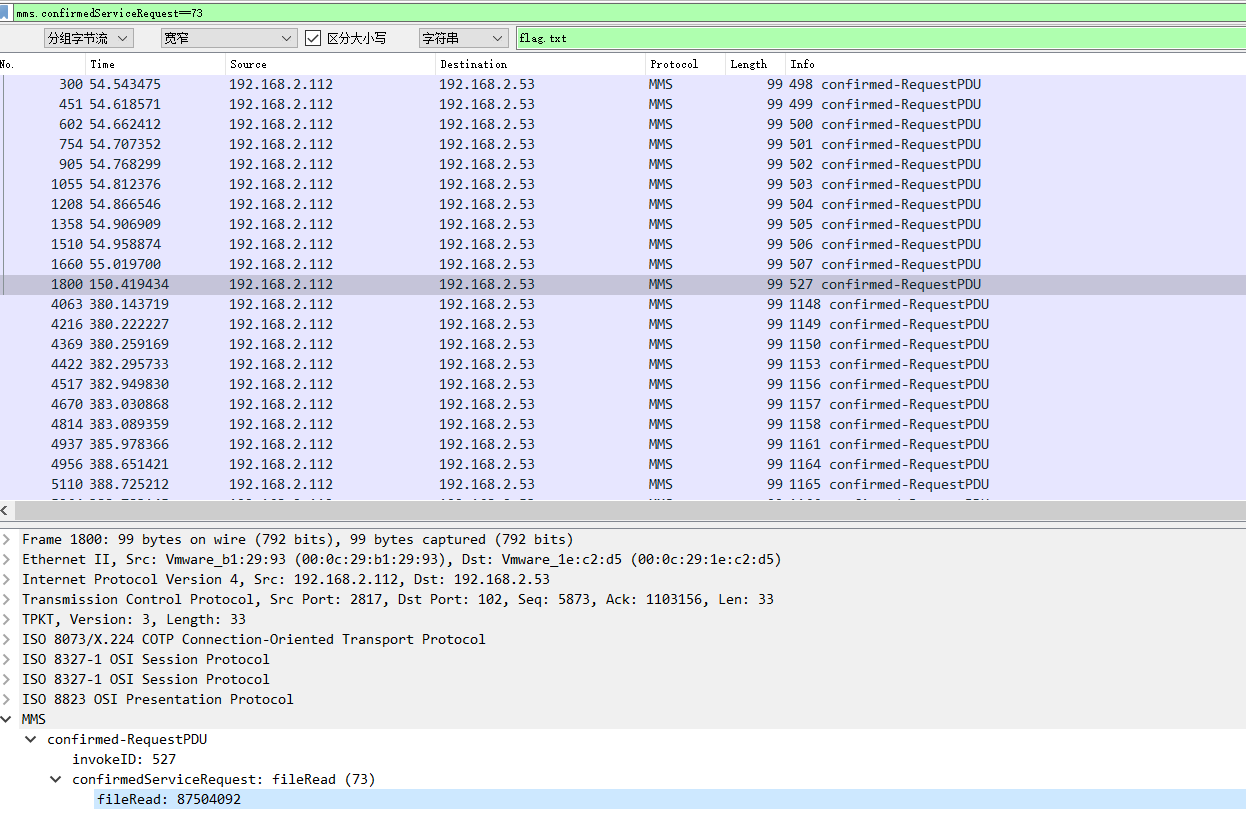Click the display filter input field
The width and height of the screenshot is (1246, 839).
click(x=628, y=12)
